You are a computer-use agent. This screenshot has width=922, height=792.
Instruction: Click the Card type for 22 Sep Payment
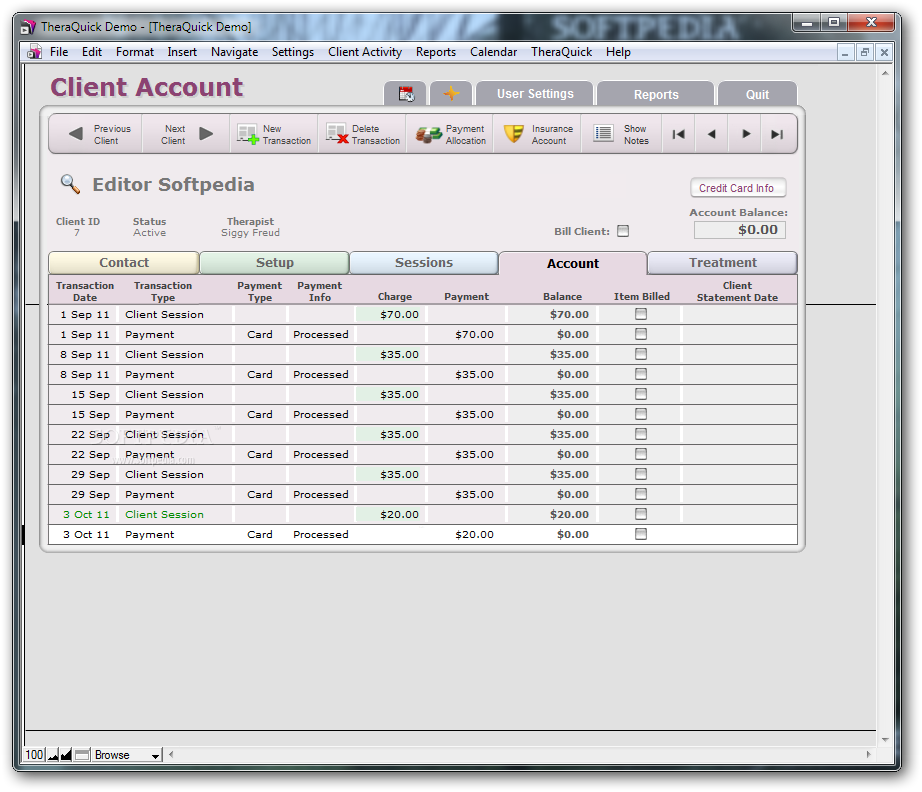(x=260, y=455)
